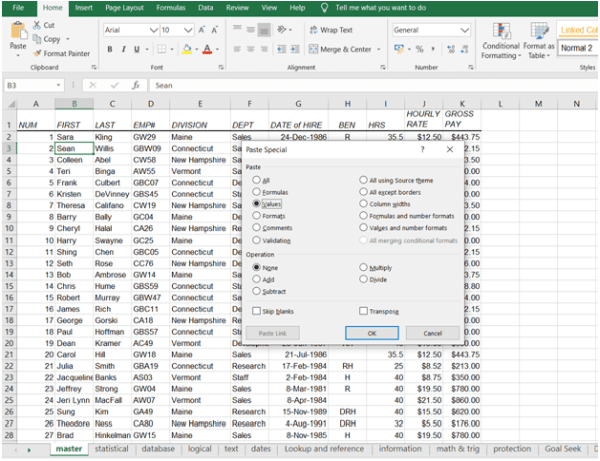The image size is (600, 461).
Task: Enable the Transpose checkbox
Action: [364, 311]
